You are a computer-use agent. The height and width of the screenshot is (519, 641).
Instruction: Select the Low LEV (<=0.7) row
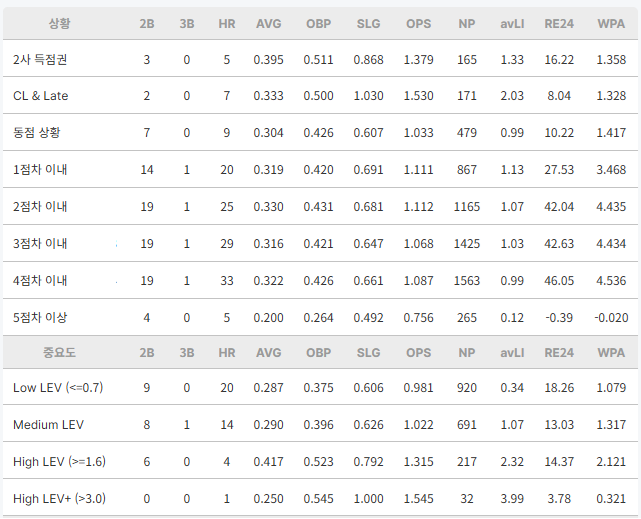pyautogui.click(x=320, y=387)
